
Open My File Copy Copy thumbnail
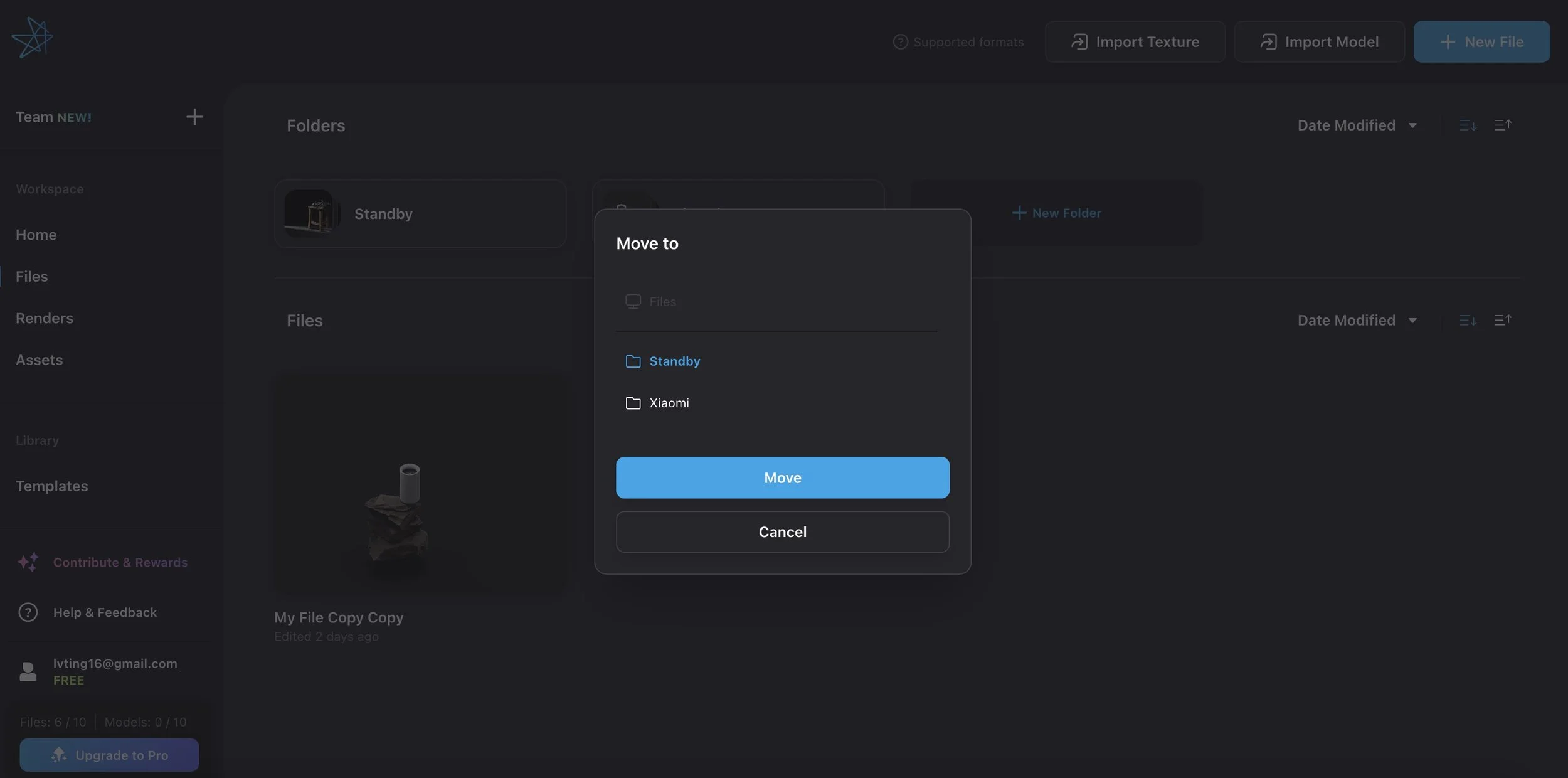coord(420,483)
